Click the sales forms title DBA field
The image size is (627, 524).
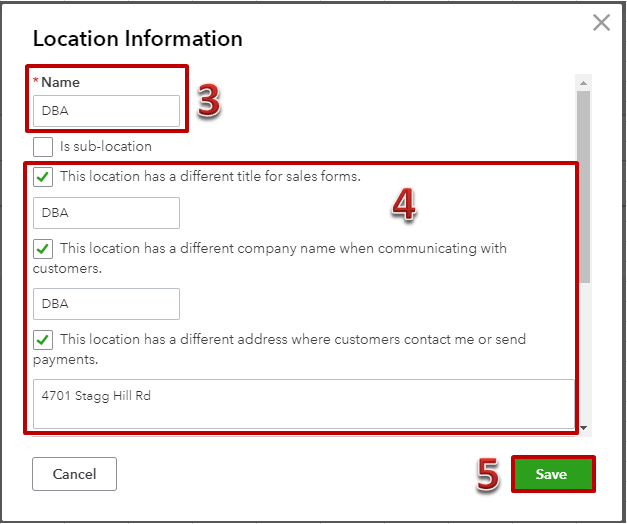pos(106,213)
